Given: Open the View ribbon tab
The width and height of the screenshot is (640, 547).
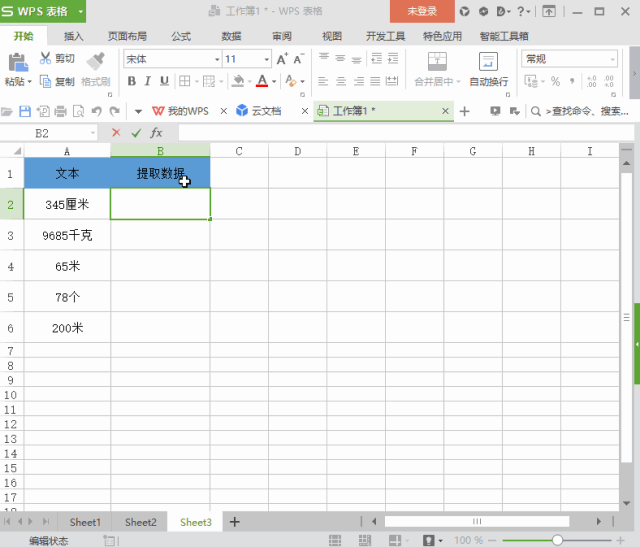Looking at the screenshot, I should (x=332, y=36).
